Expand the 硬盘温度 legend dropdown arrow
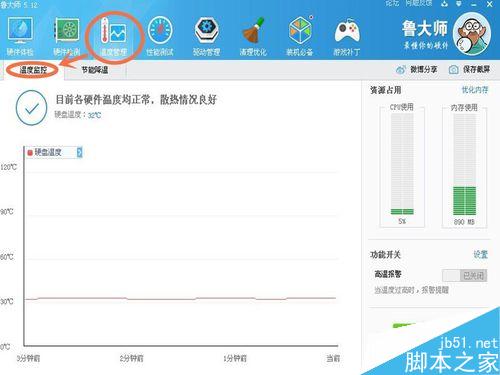 click(79, 152)
